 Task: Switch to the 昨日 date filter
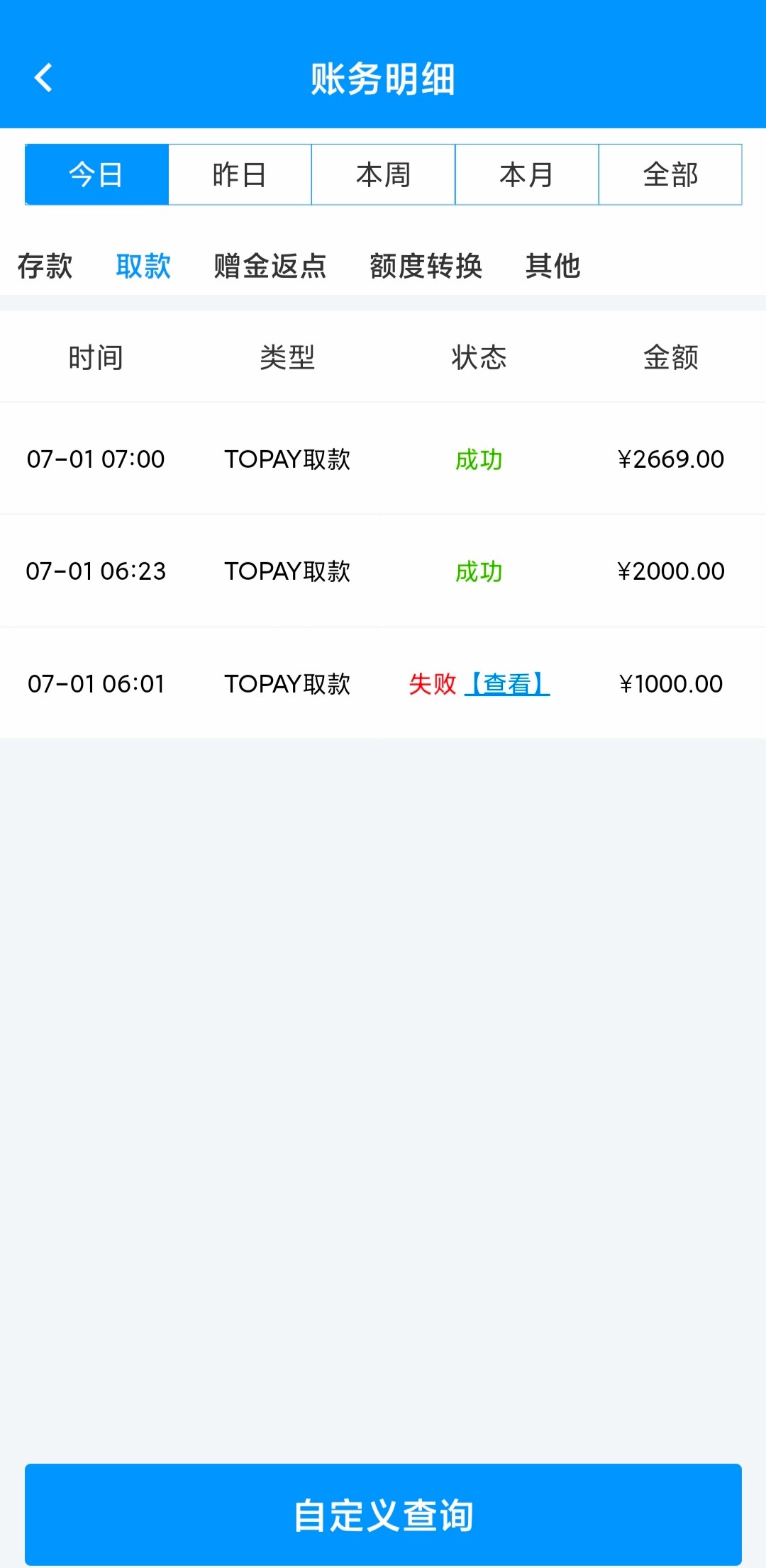(x=240, y=174)
